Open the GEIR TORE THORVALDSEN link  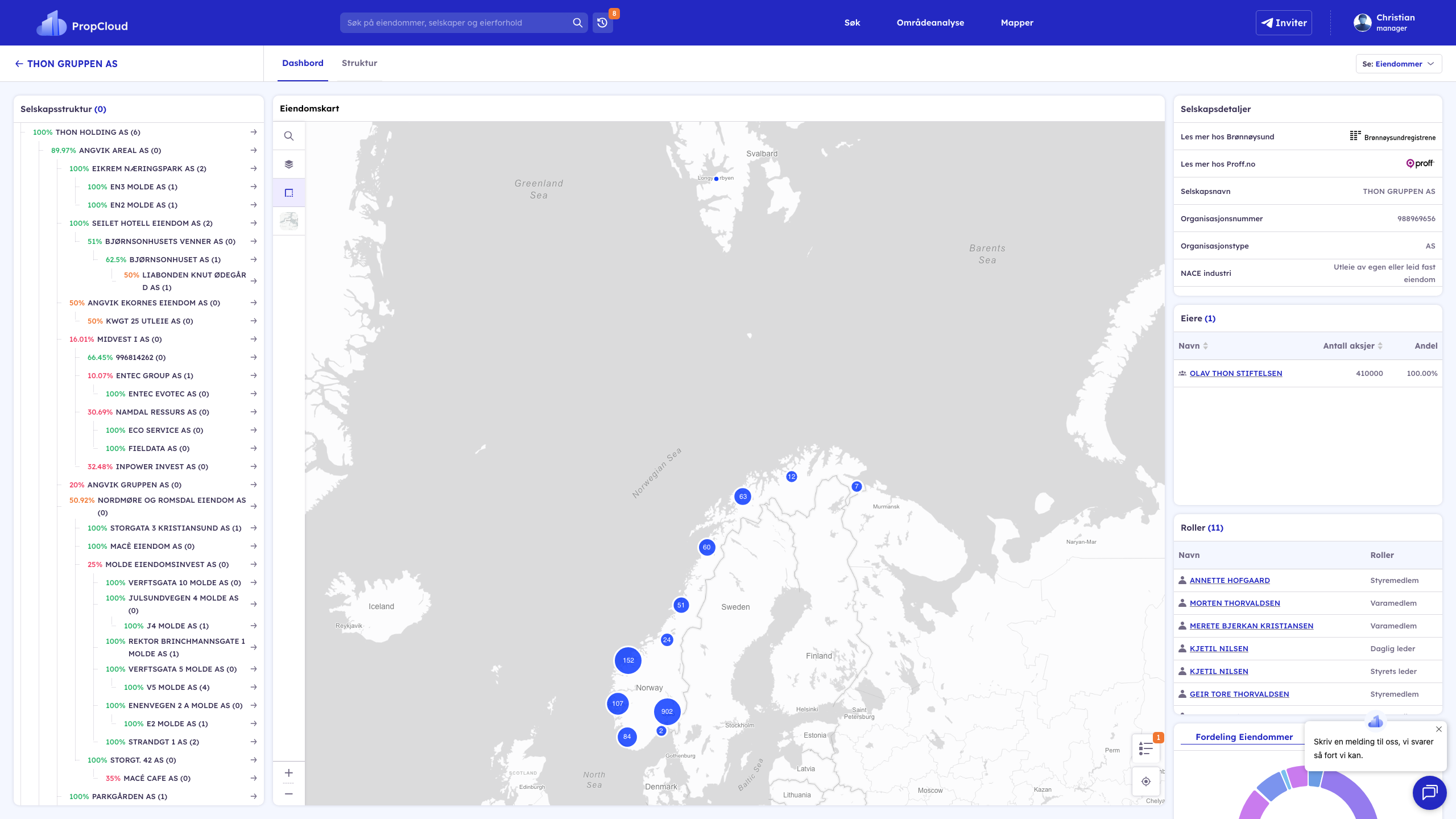[x=1239, y=694]
